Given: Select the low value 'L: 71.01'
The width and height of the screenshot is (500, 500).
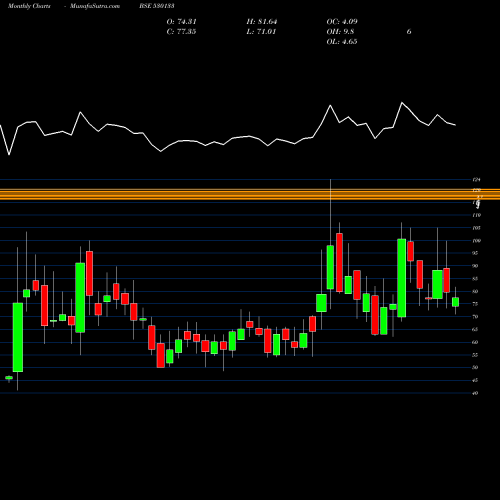Looking at the screenshot, I should [x=261, y=32].
